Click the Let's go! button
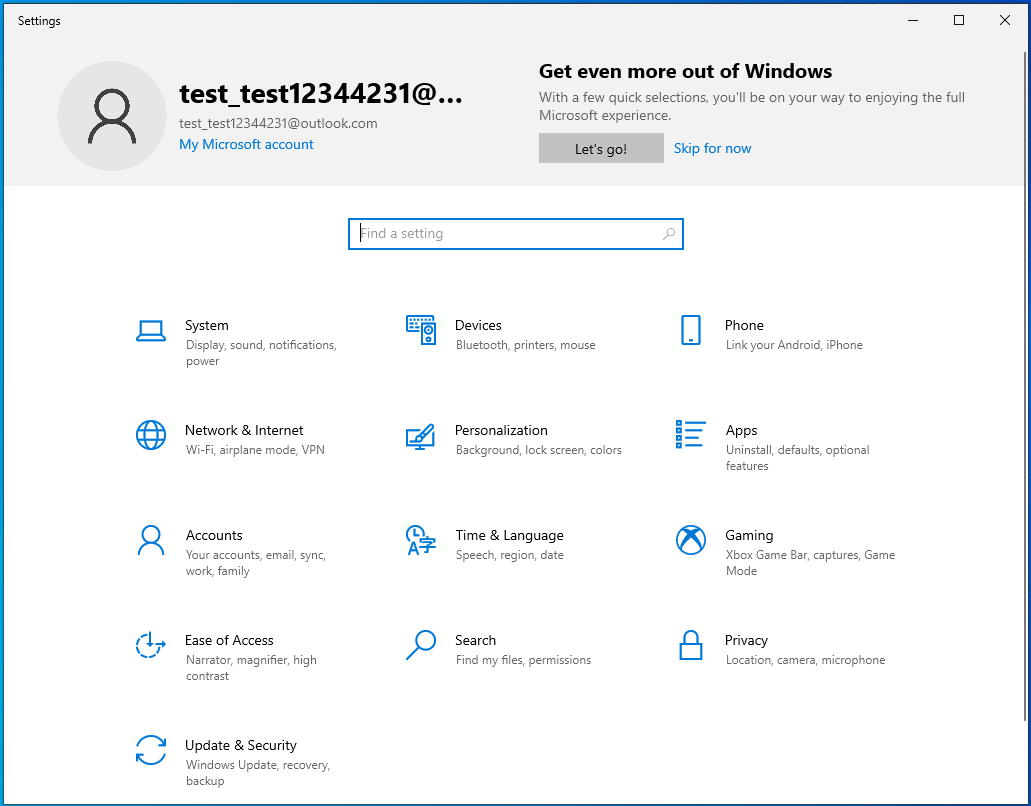The height and width of the screenshot is (806, 1031). click(601, 148)
